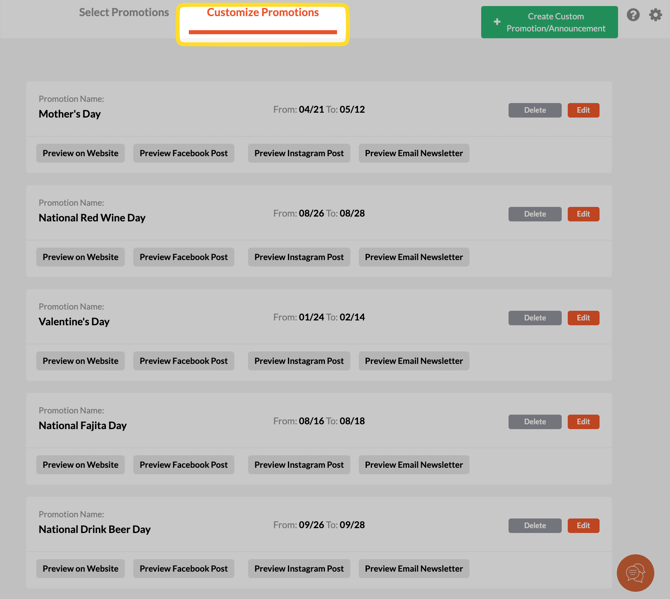Delete the Valentine's Day promotion
The height and width of the screenshot is (599, 670).
pyautogui.click(x=535, y=318)
